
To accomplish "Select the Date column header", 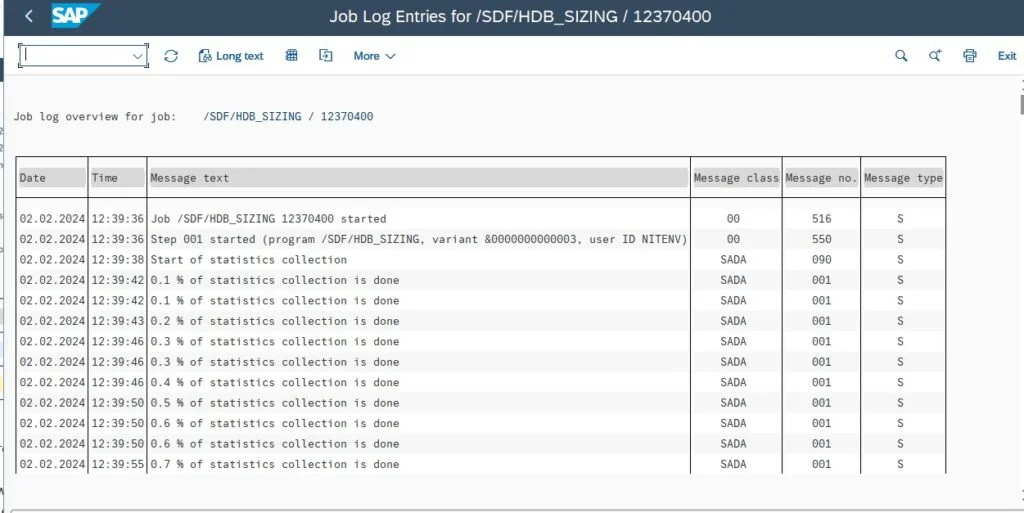I will click(52, 178).
